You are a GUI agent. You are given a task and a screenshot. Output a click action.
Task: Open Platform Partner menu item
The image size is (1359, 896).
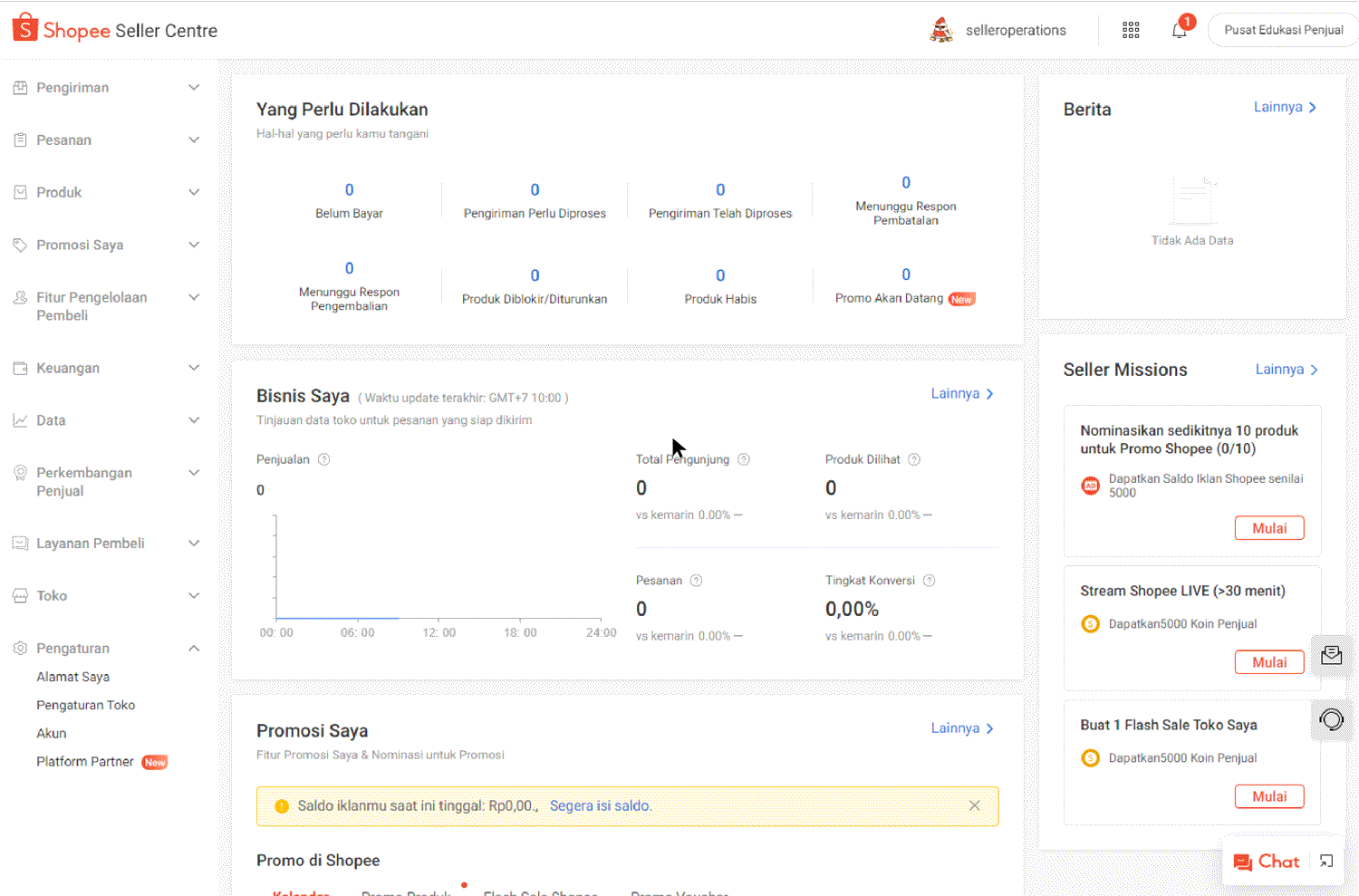pos(85,762)
